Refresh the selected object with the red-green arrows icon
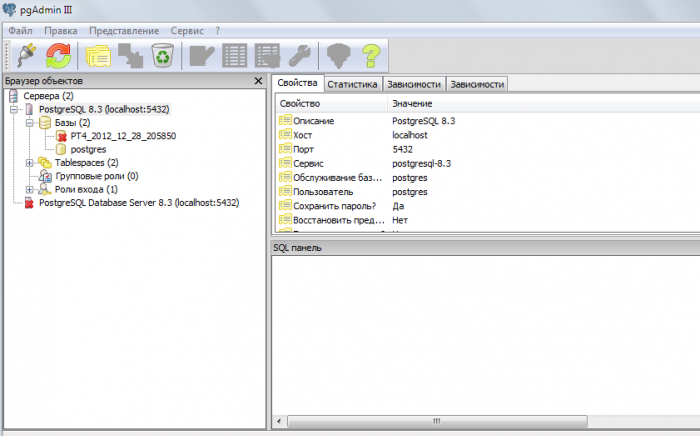This screenshot has width=700, height=436. [58, 56]
